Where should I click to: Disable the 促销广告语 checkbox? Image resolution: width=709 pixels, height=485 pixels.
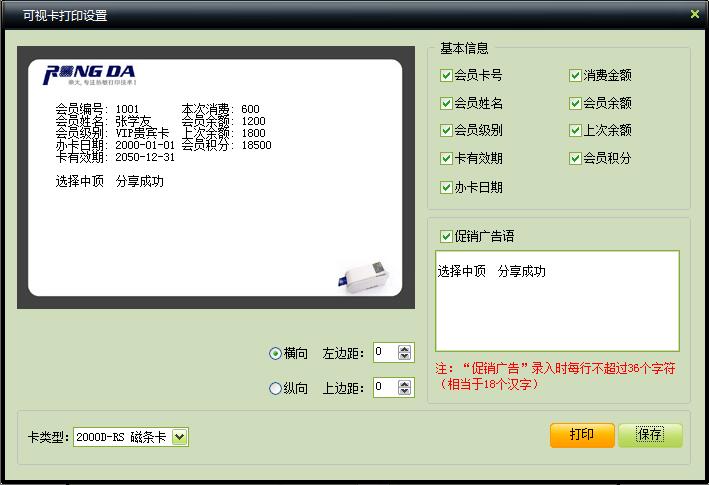446,236
